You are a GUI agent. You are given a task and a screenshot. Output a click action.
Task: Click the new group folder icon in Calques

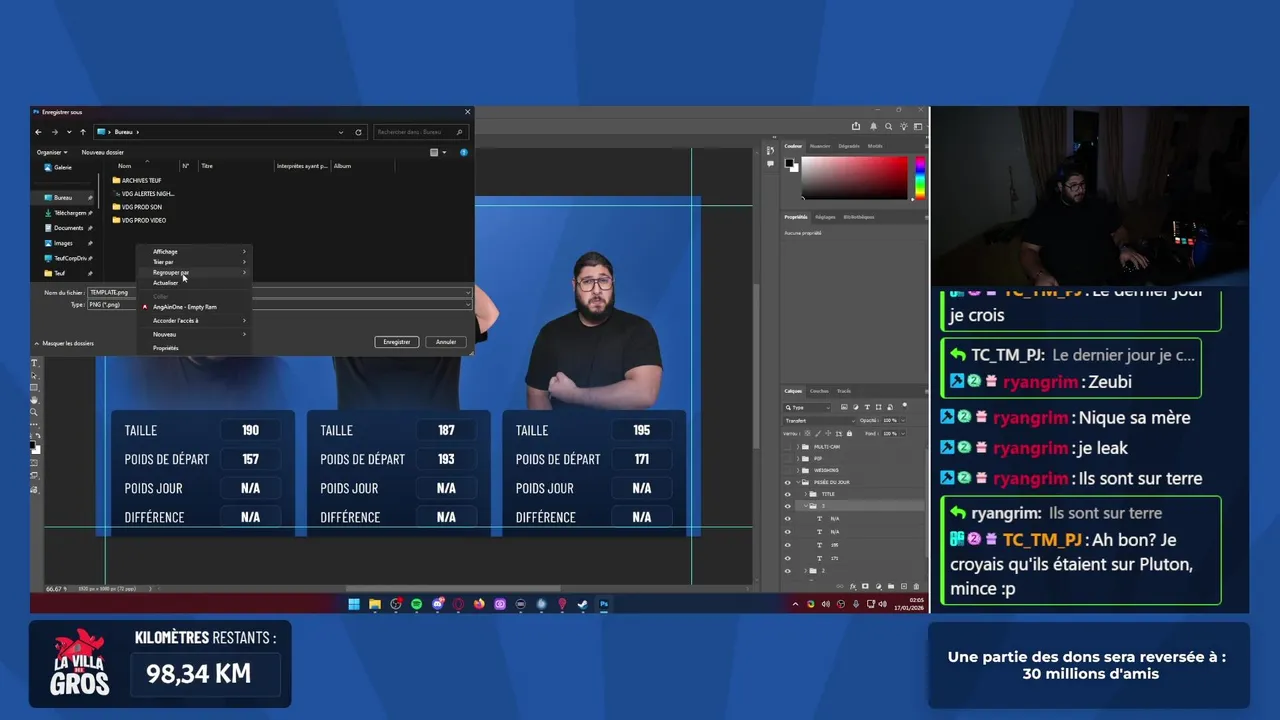[891, 586]
